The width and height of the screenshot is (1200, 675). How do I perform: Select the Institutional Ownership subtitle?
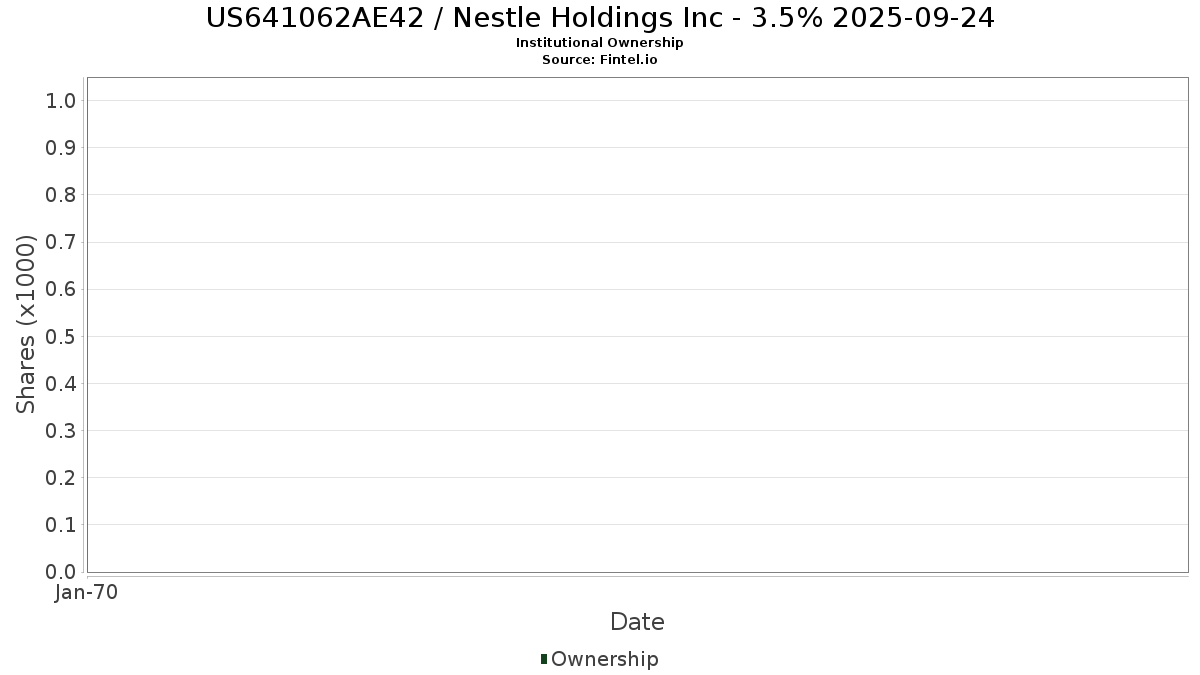click(600, 43)
